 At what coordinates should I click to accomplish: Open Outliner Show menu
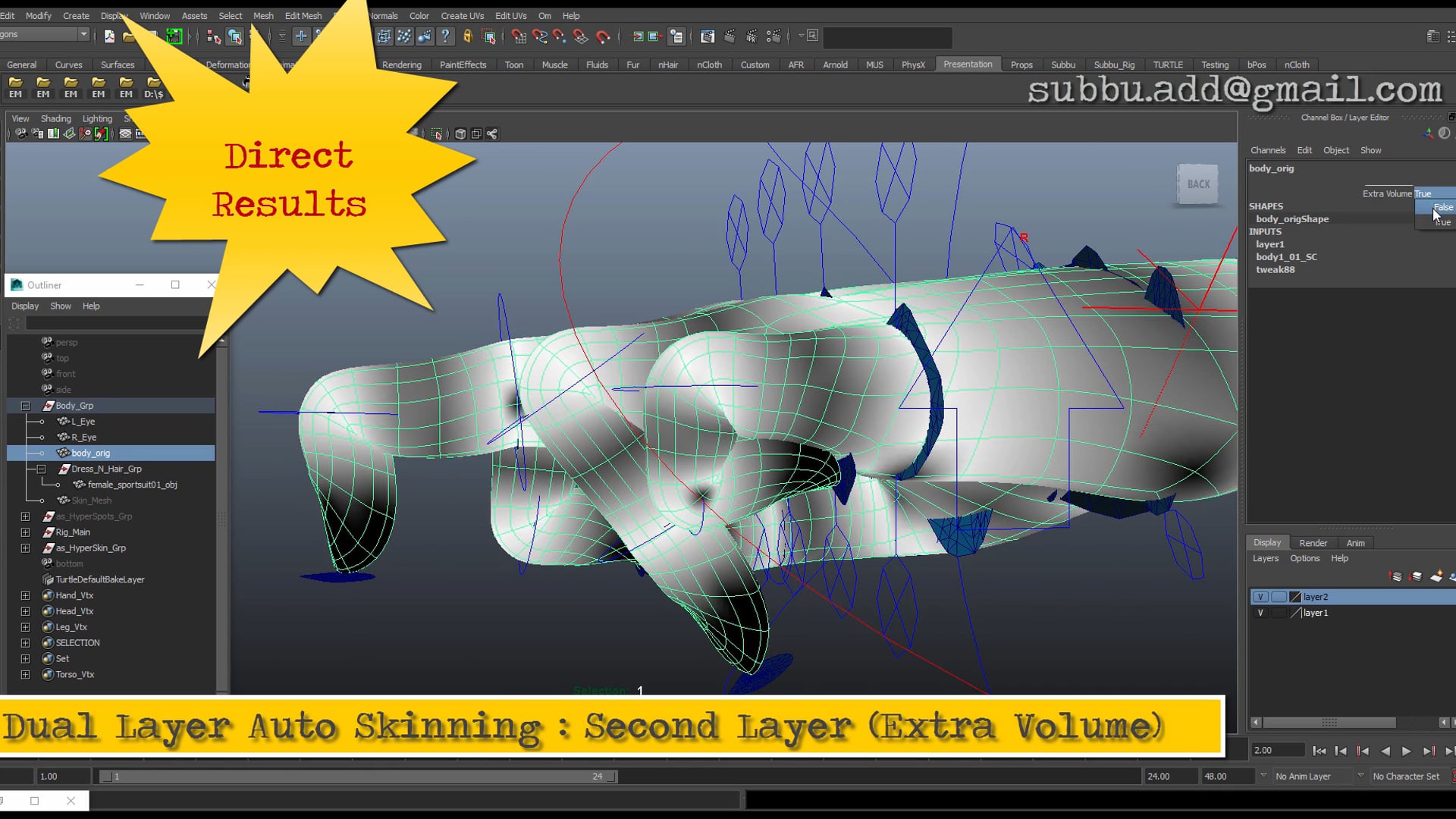(x=61, y=306)
